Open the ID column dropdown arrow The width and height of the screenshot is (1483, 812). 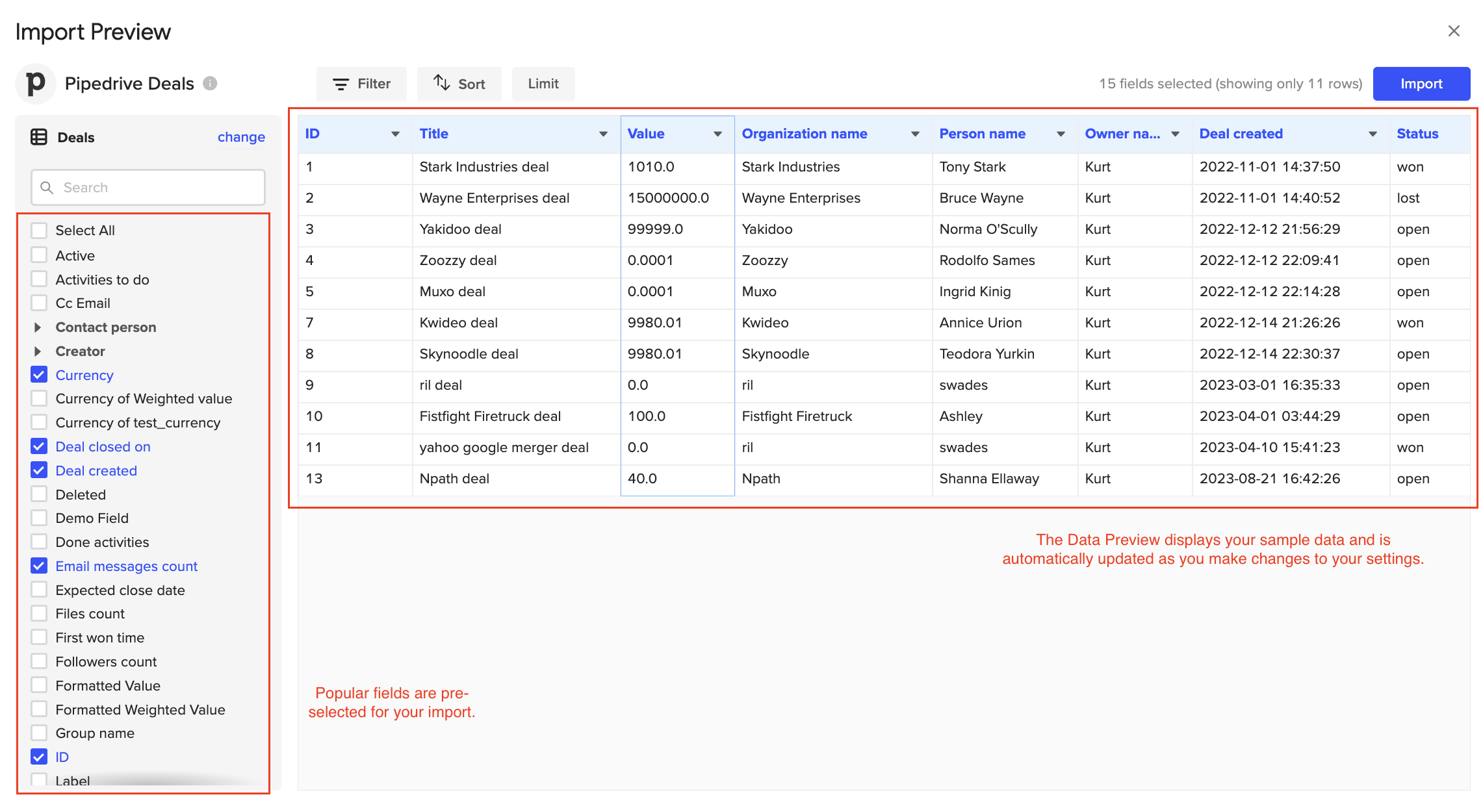pos(395,134)
